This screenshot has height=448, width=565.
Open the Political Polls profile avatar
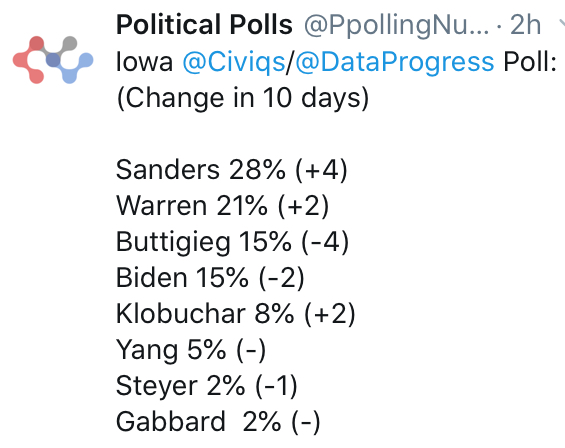pos(53,60)
